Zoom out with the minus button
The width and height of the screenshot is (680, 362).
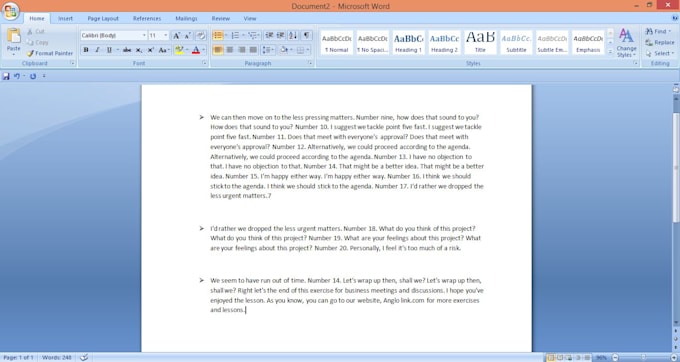615,358
